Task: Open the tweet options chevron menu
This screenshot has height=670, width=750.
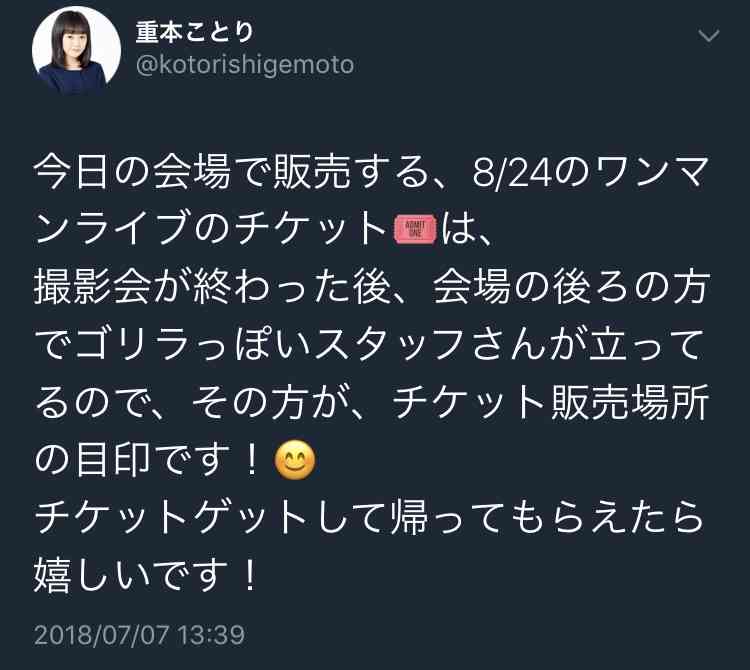Action: pyautogui.click(x=708, y=36)
